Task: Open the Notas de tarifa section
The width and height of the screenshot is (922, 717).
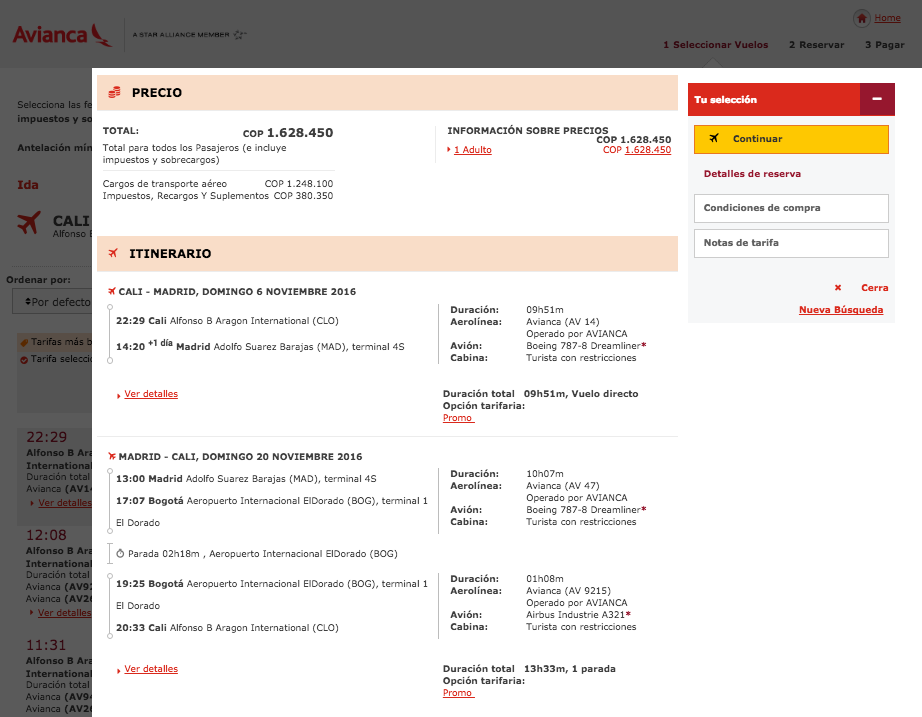Action: [791, 243]
